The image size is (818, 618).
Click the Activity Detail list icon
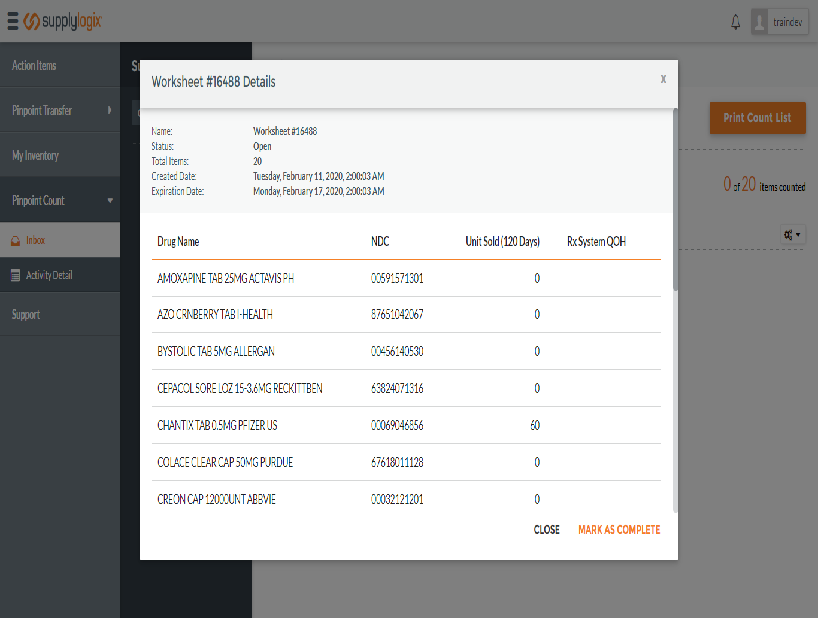(x=15, y=275)
